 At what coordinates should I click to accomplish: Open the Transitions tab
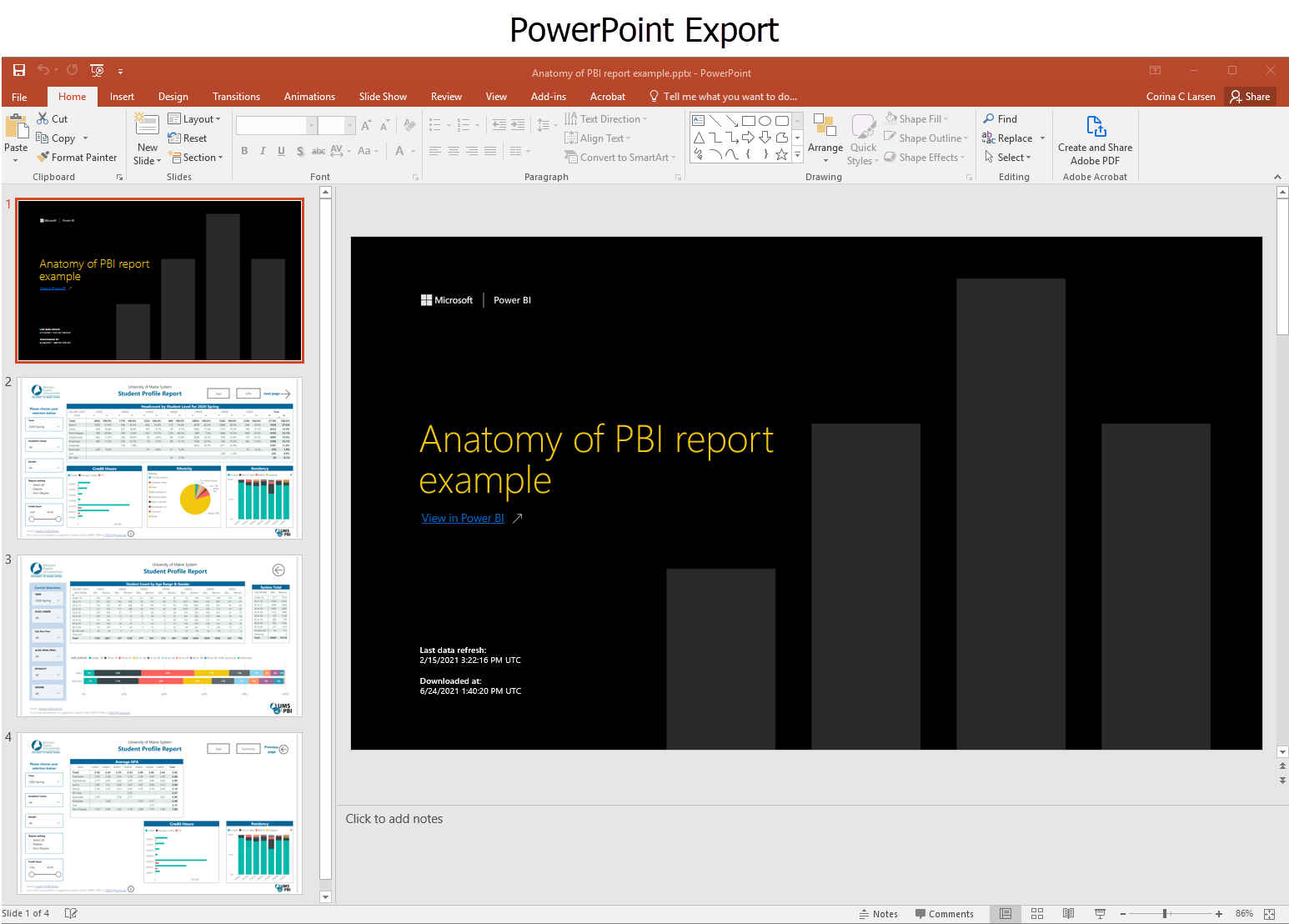(236, 97)
